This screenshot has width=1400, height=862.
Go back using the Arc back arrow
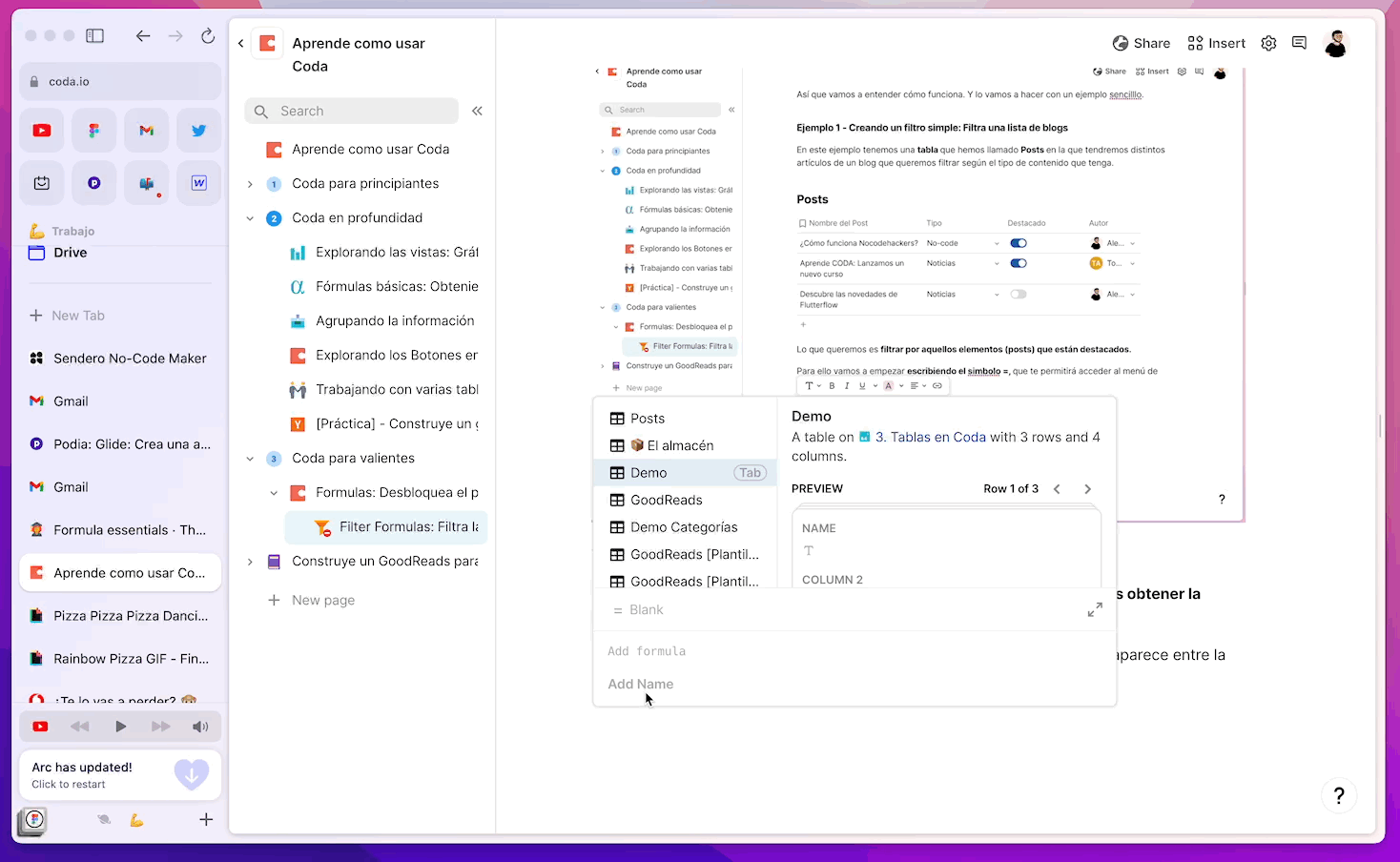pos(143,36)
